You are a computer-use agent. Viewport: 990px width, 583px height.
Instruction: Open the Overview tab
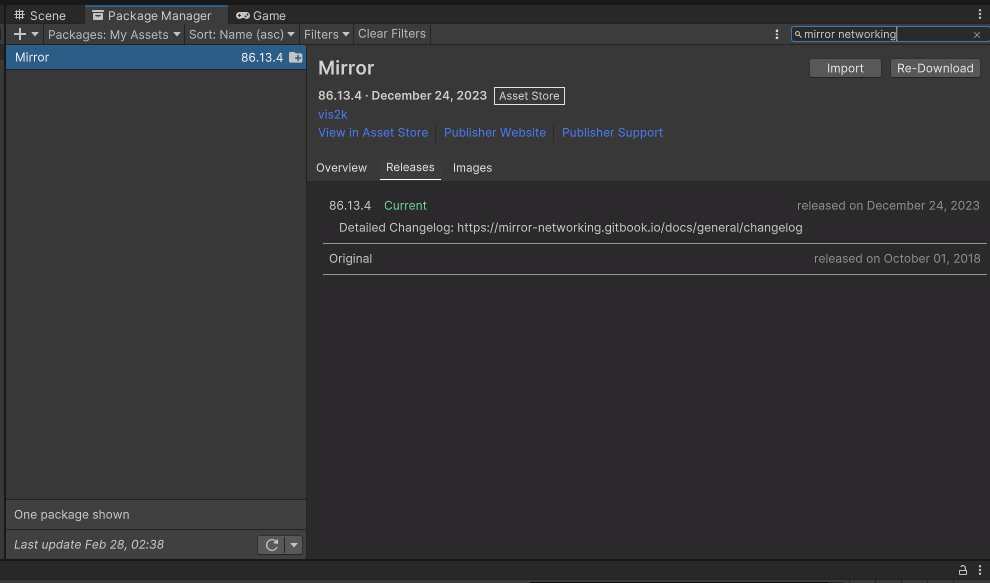[341, 168]
